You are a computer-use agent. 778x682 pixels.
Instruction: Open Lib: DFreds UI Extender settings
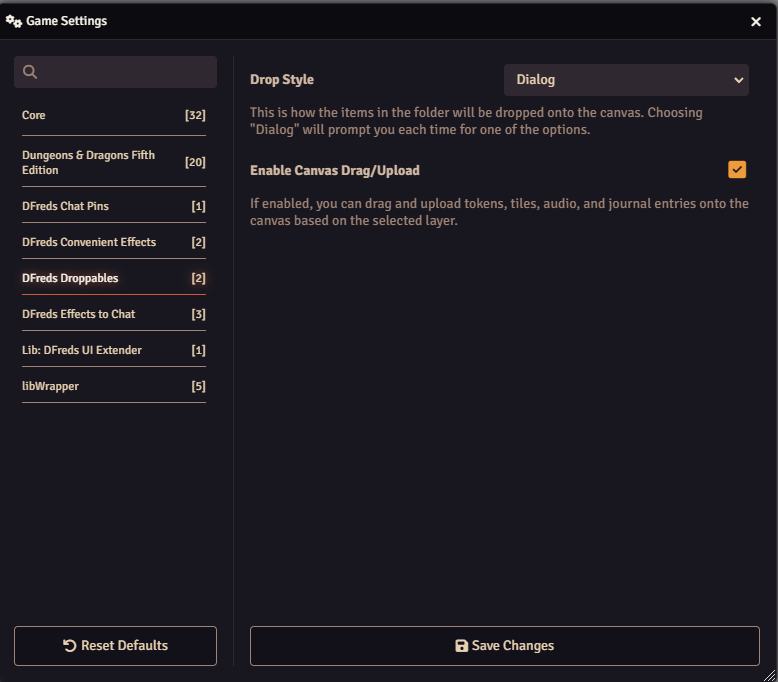113,350
